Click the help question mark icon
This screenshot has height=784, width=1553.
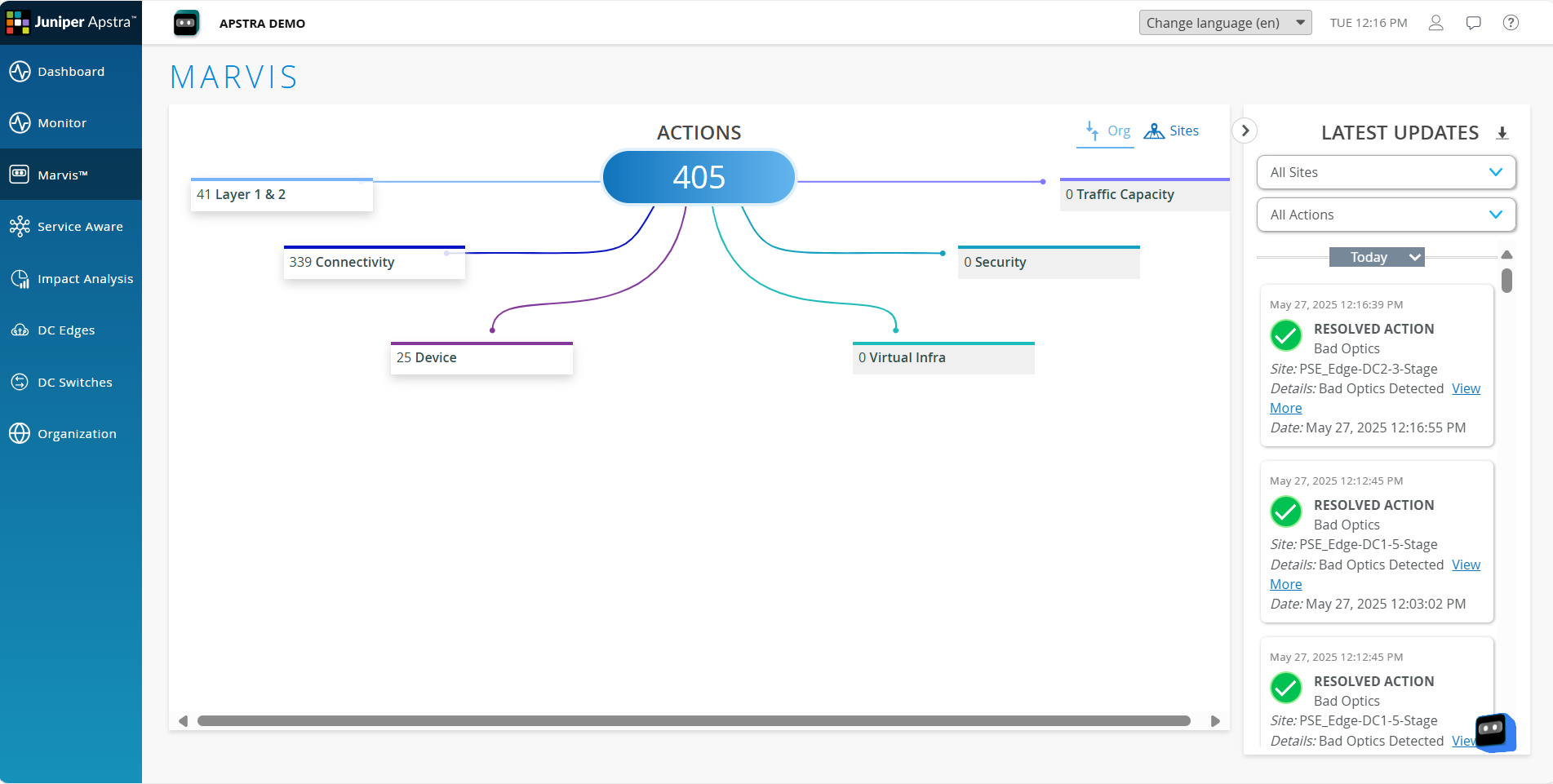point(1511,23)
